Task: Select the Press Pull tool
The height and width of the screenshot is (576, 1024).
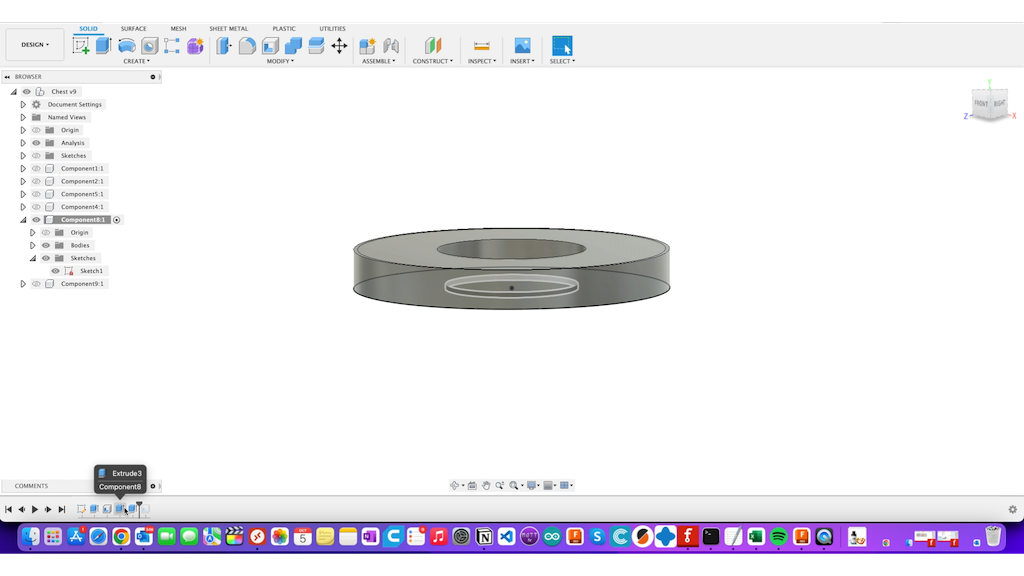Action: point(224,46)
